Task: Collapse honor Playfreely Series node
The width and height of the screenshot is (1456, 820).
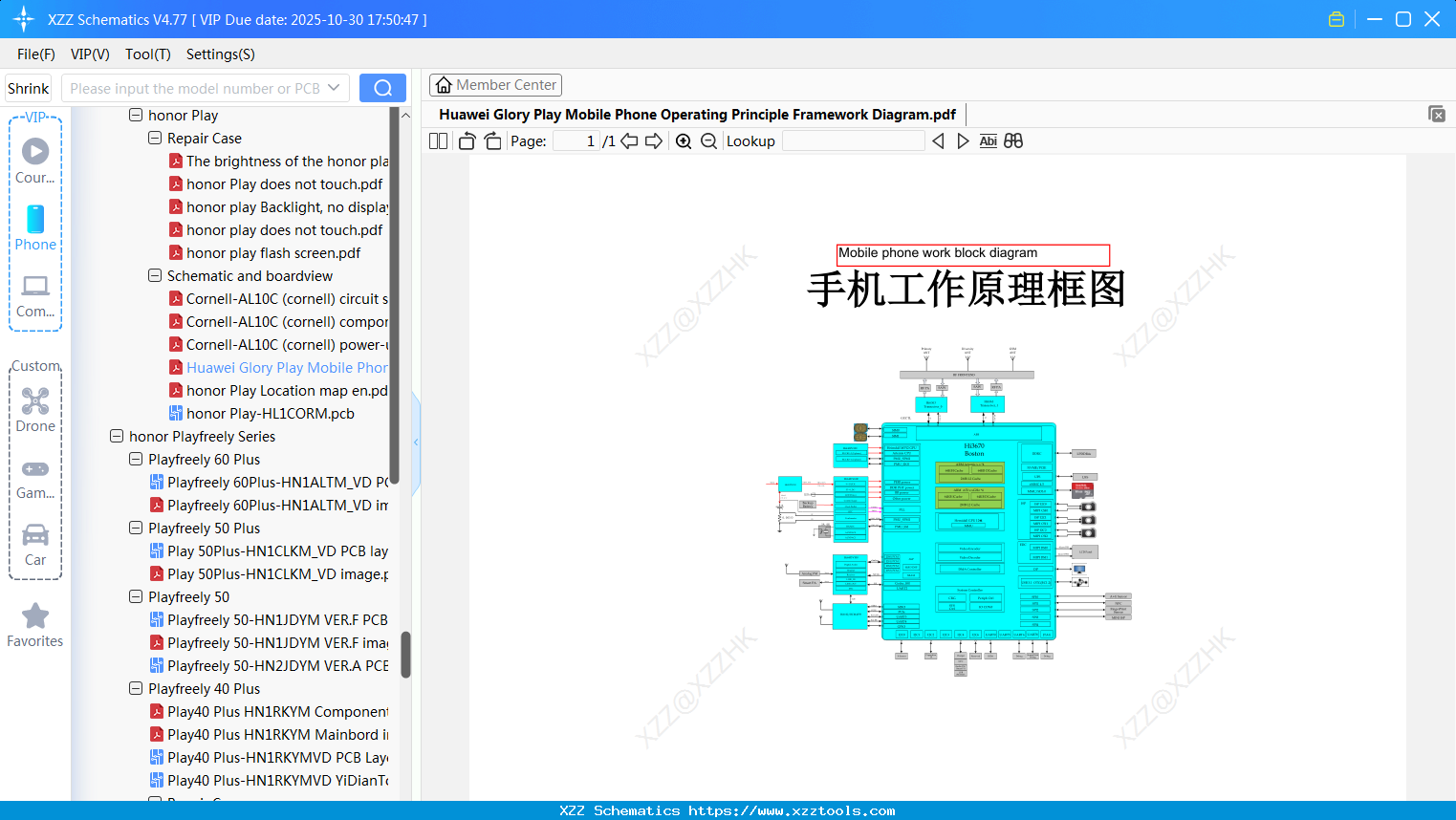Action: [x=117, y=436]
